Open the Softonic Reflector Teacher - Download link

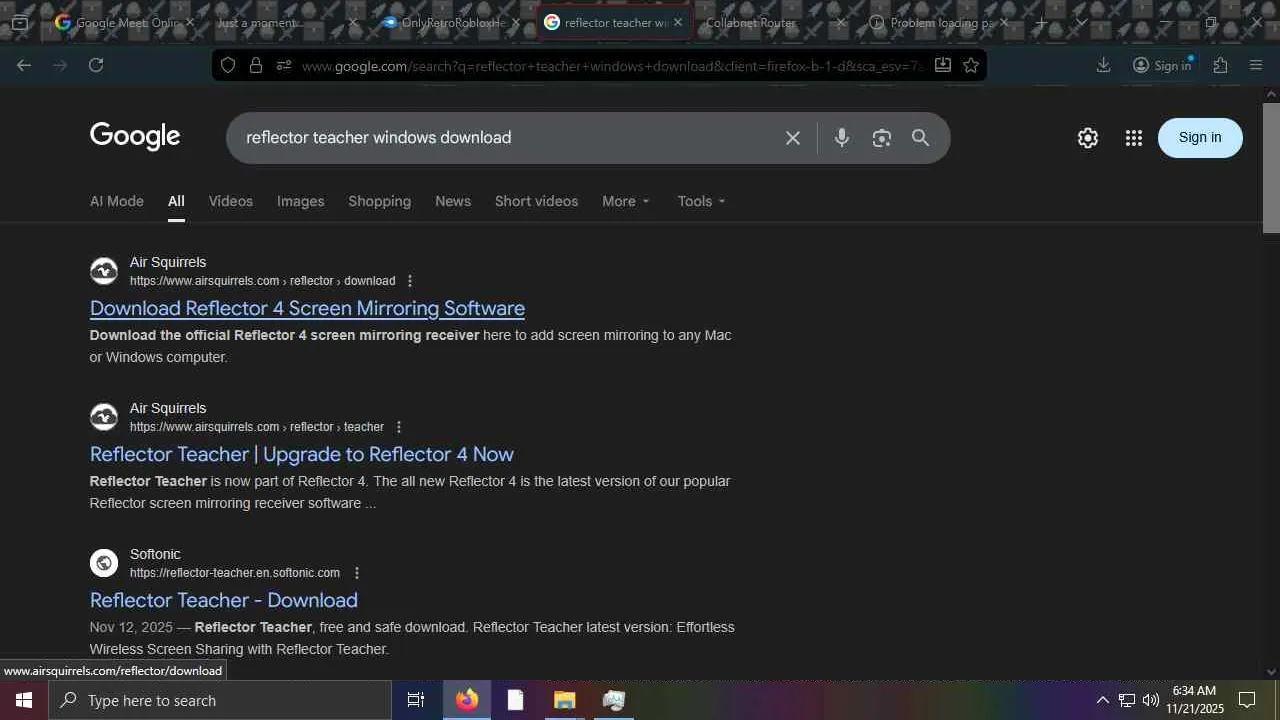point(224,600)
